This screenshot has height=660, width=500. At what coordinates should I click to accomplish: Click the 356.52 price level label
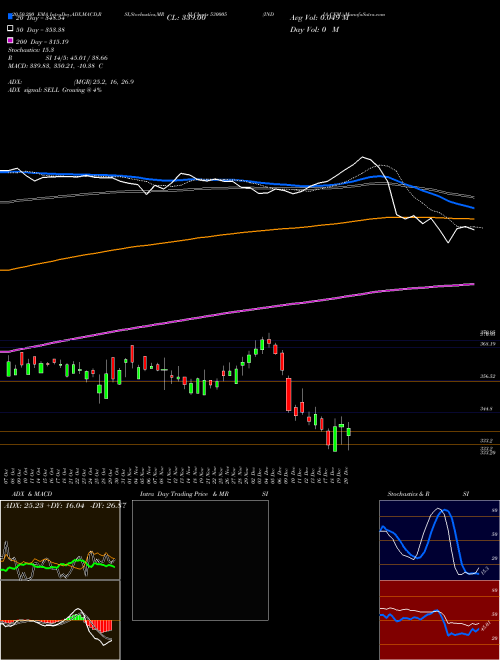coord(488,376)
